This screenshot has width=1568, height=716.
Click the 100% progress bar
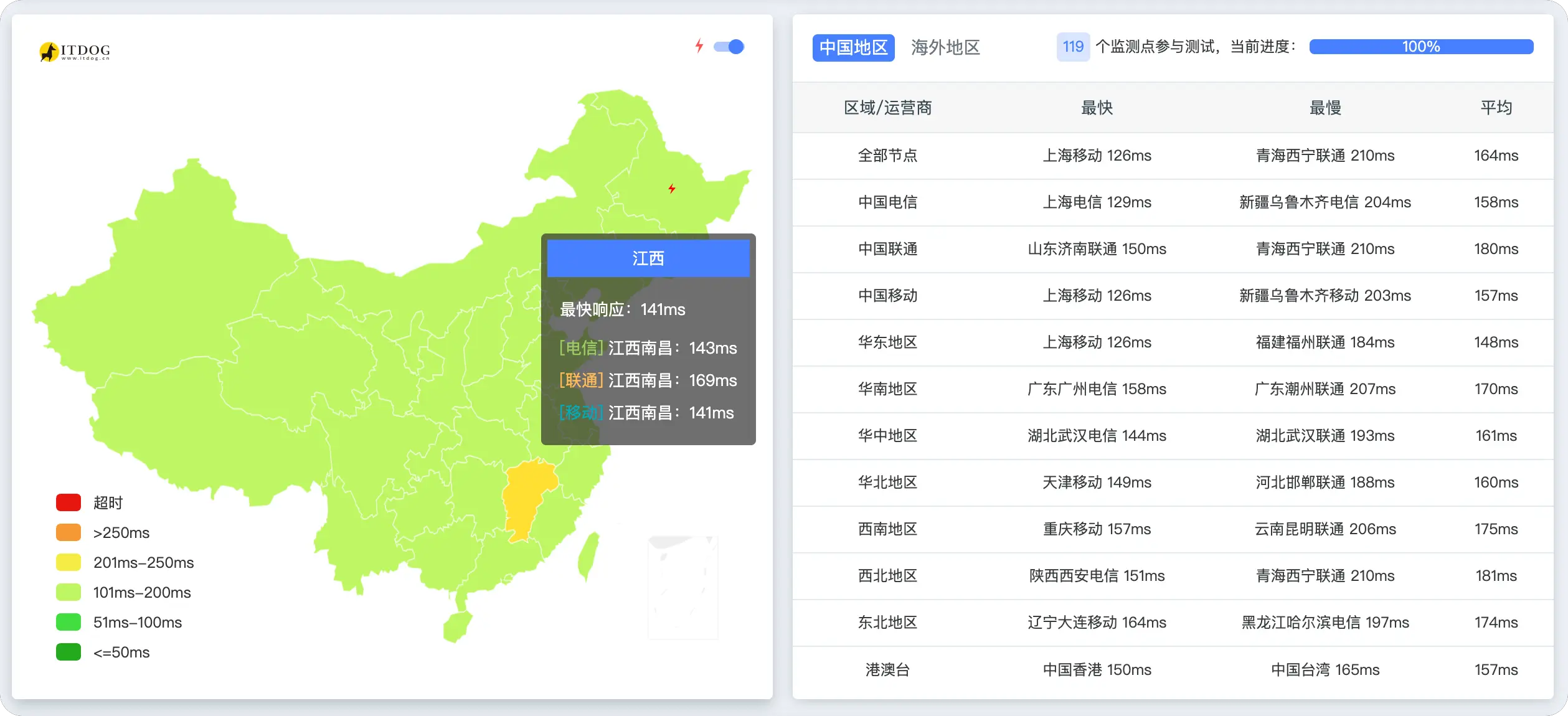[x=1421, y=47]
